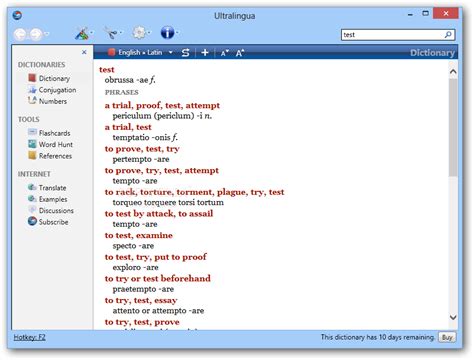Close the sidebar with the X
474x360 pixels.
(84, 52)
